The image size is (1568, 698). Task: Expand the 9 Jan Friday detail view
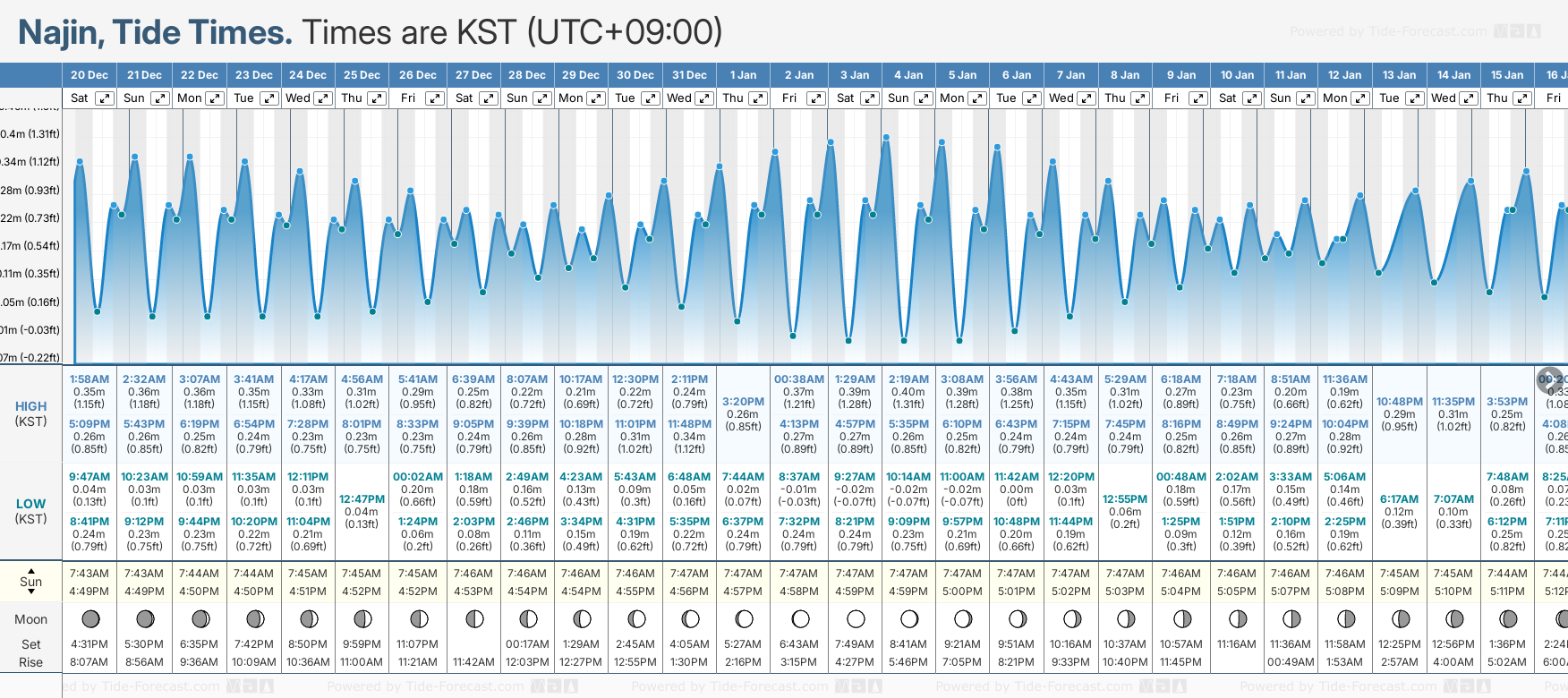1198,98
